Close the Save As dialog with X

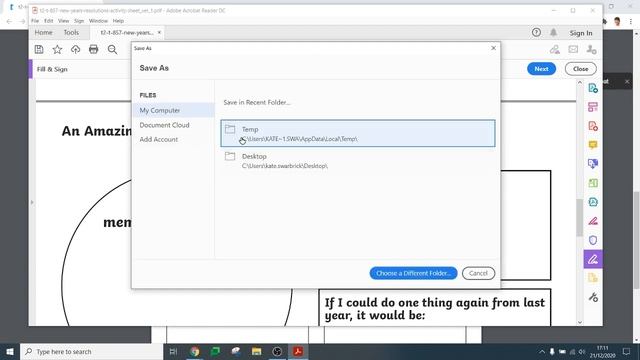[493, 48]
